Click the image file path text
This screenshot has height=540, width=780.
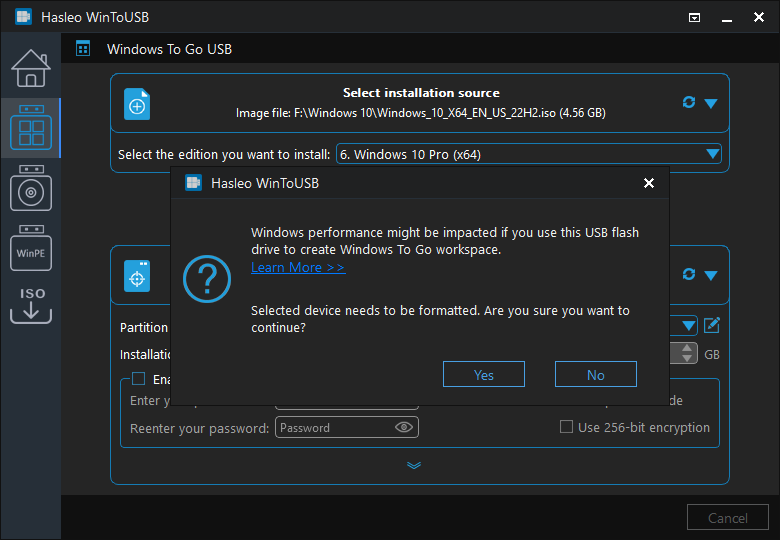tap(421, 113)
